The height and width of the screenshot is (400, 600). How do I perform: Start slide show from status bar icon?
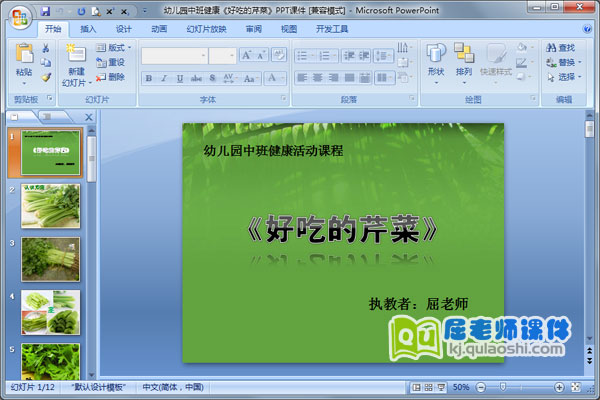point(441,387)
